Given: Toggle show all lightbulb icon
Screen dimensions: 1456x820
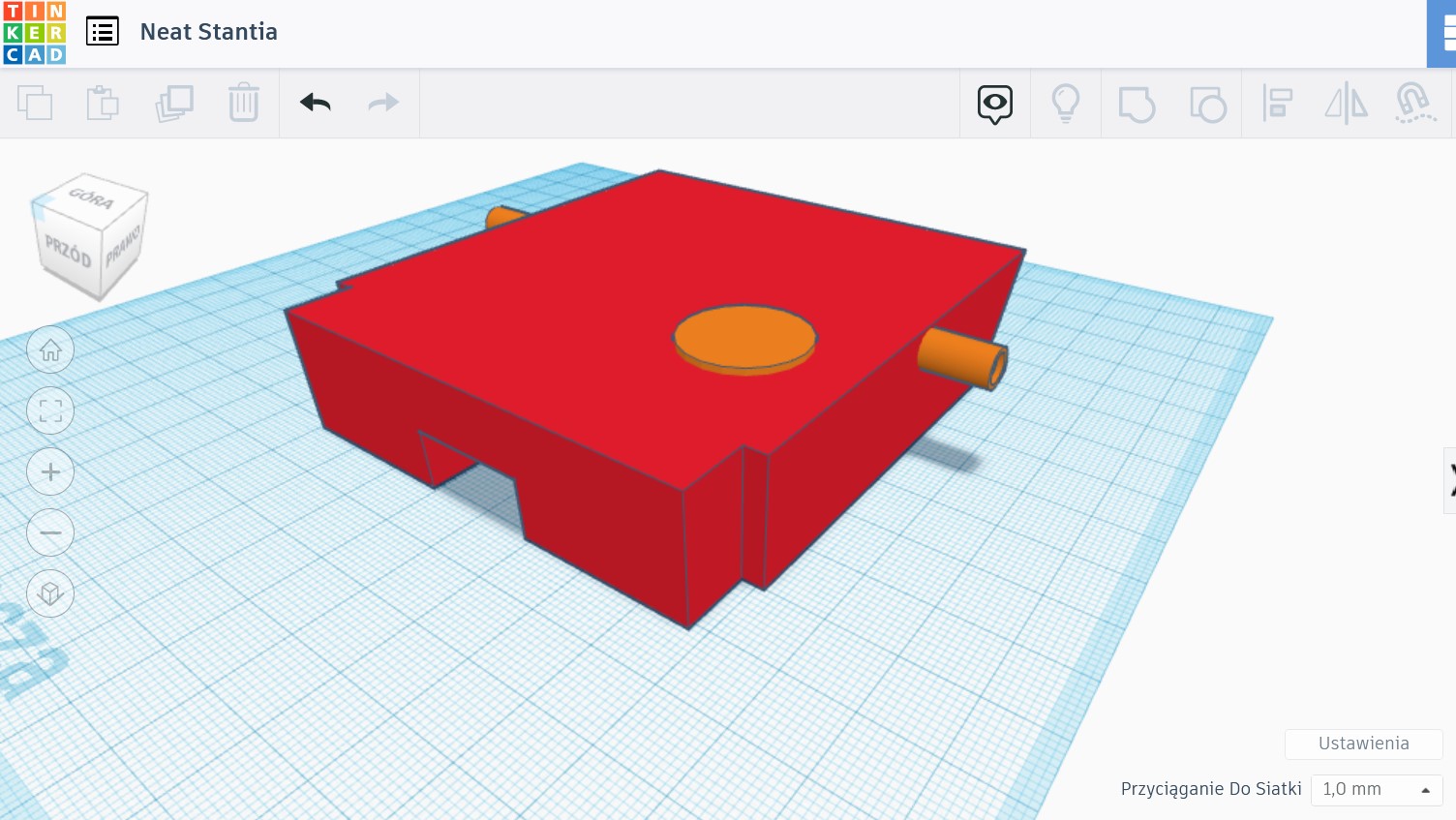Looking at the screenshot, I should (1065, 104).
